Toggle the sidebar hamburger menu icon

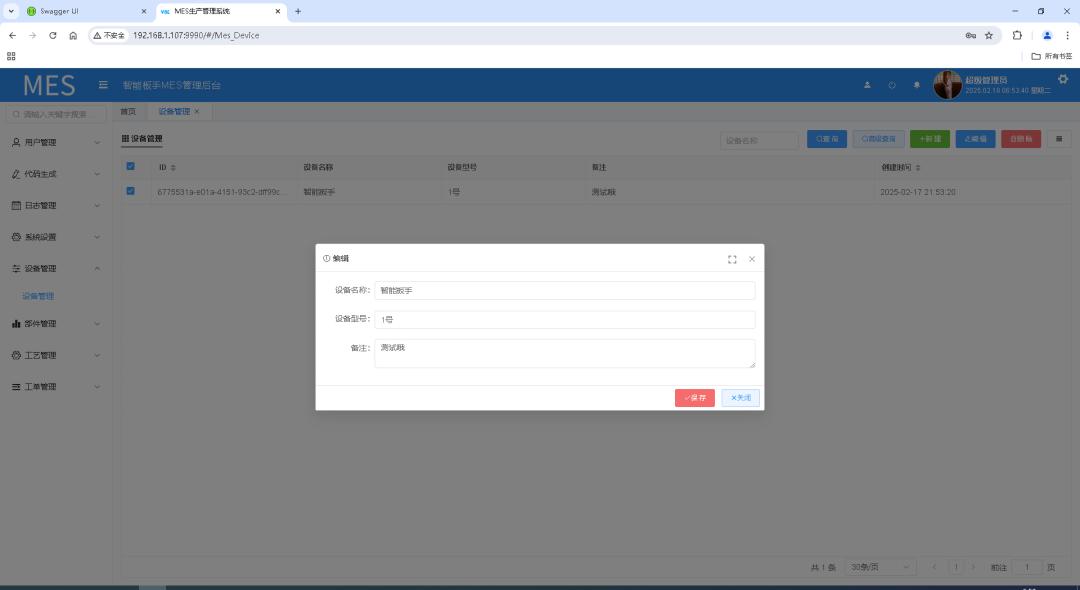[x=103, y=85]
